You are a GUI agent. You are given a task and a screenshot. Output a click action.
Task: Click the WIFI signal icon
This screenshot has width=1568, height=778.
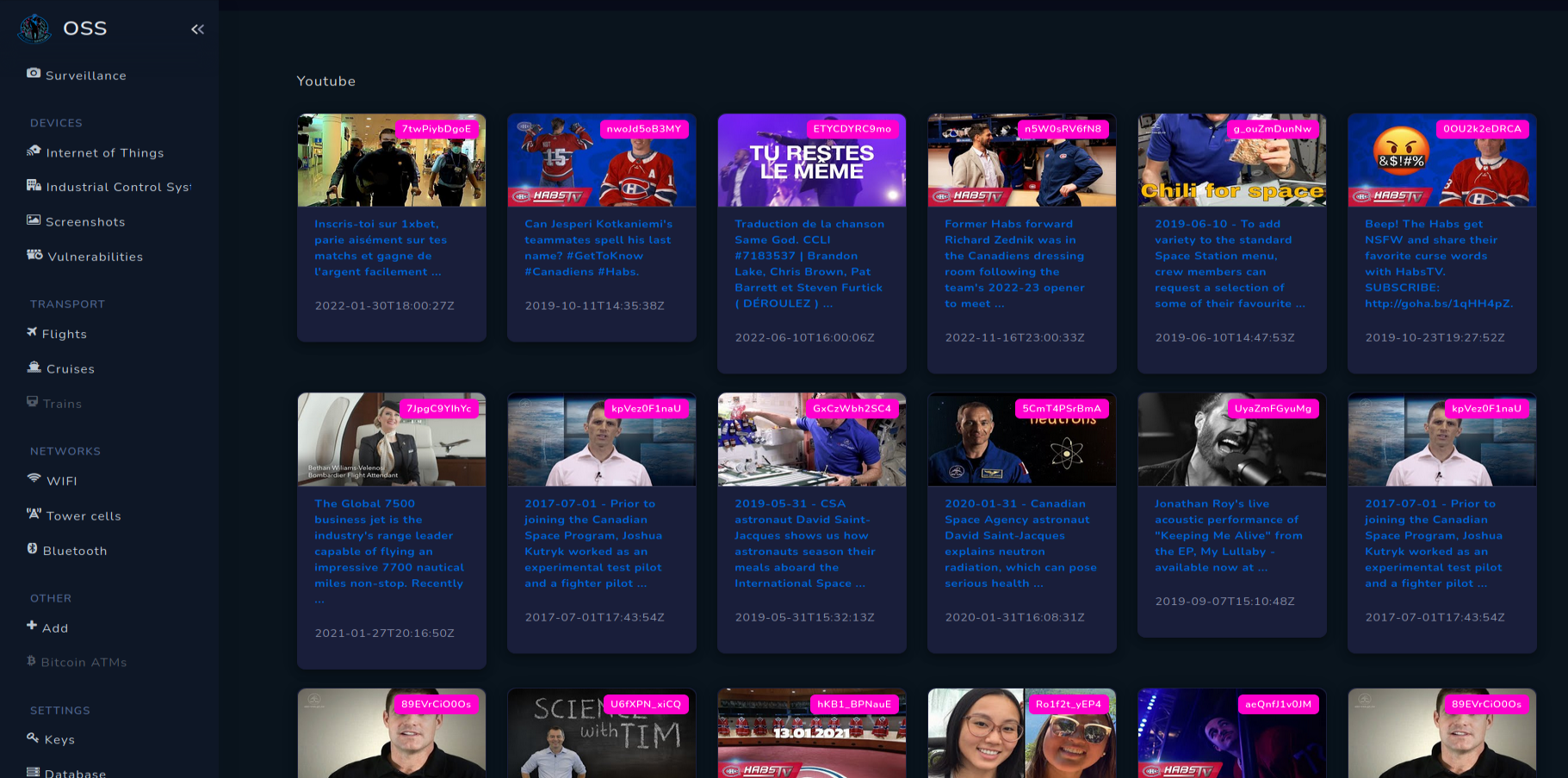point(34,479)
